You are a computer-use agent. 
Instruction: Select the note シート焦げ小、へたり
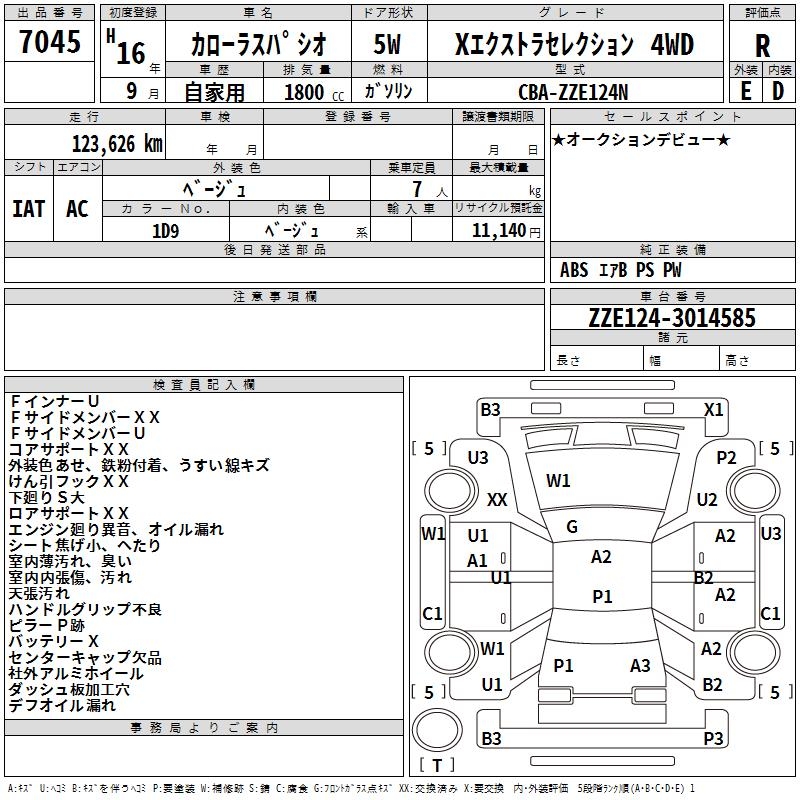click(x=85, y=545)
